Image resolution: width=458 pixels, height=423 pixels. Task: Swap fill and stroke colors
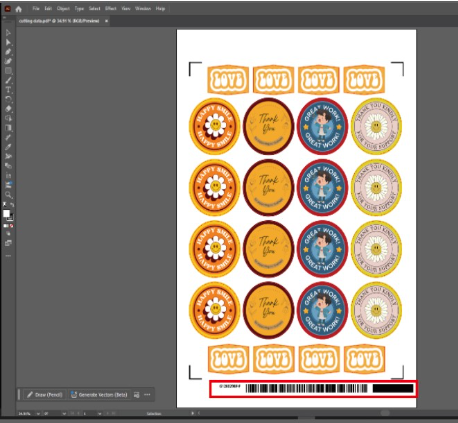12,204
